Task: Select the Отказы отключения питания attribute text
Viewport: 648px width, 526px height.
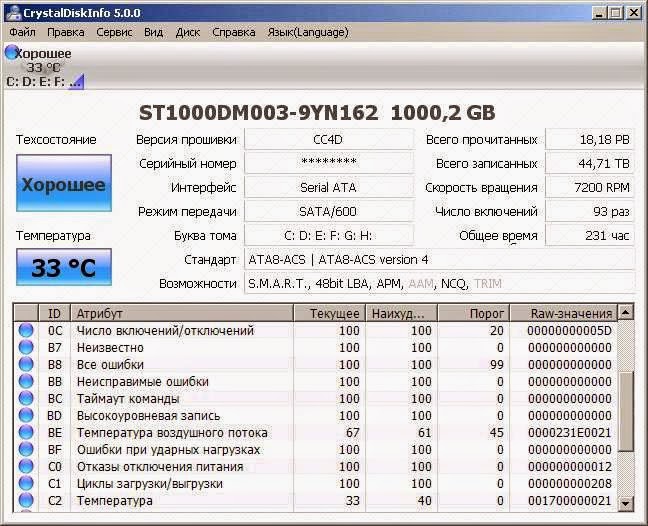Action: click(x=160, y=466)
